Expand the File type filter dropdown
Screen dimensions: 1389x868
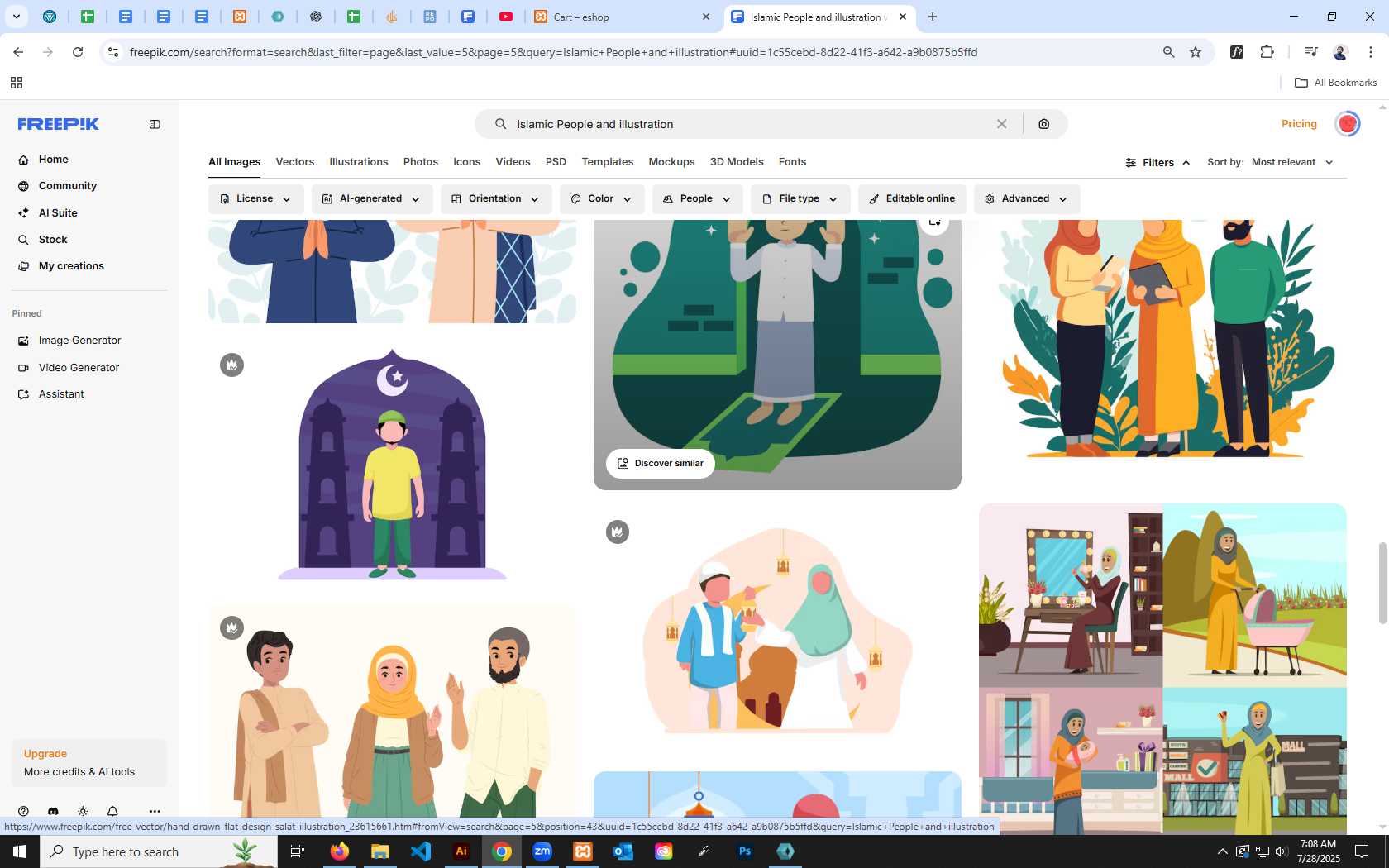[800, 199]
